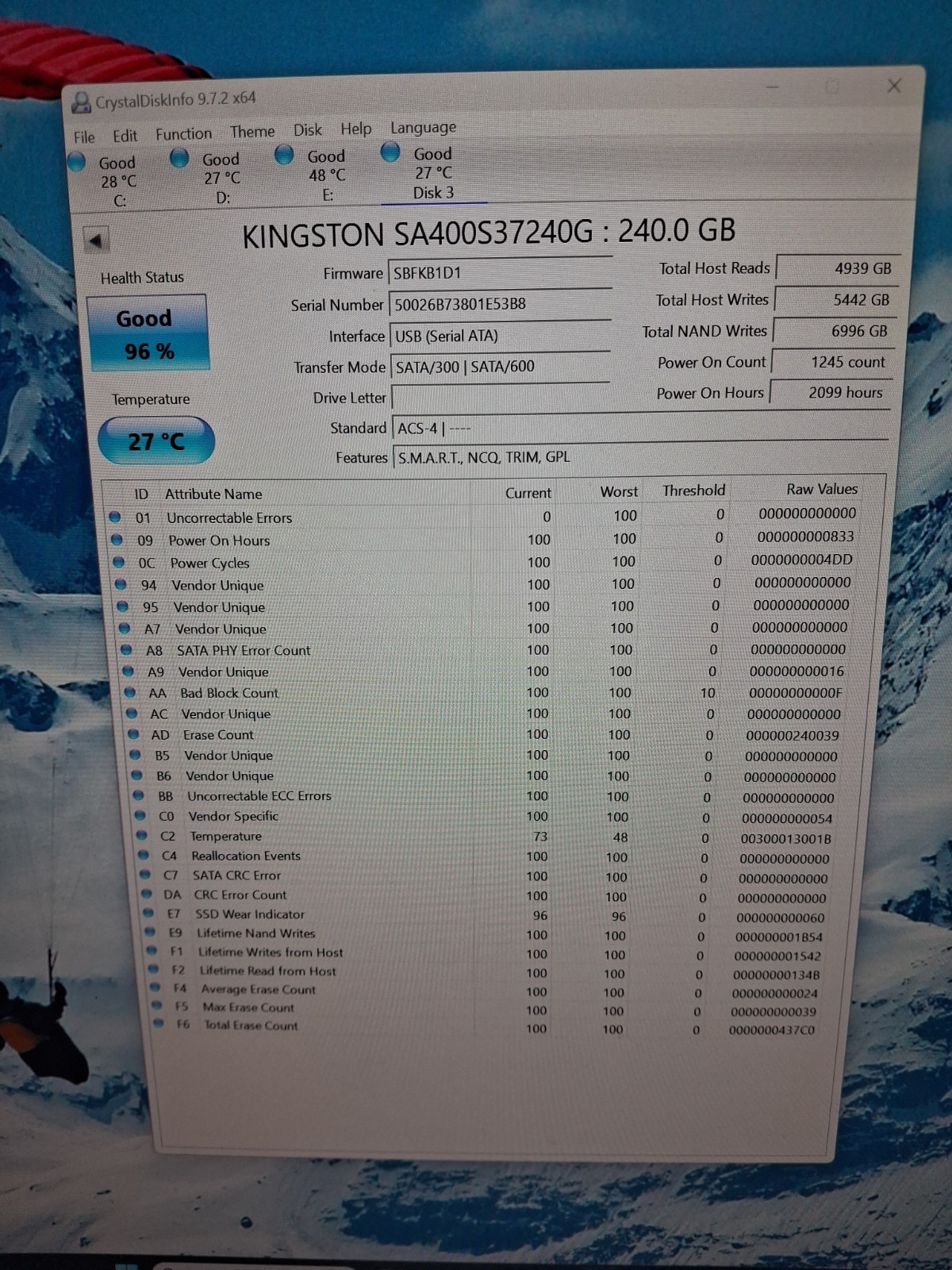The image size is (952, 1270).
Task: Click the CrystalDiskInfo title bar icon
Action: [81, 102]
